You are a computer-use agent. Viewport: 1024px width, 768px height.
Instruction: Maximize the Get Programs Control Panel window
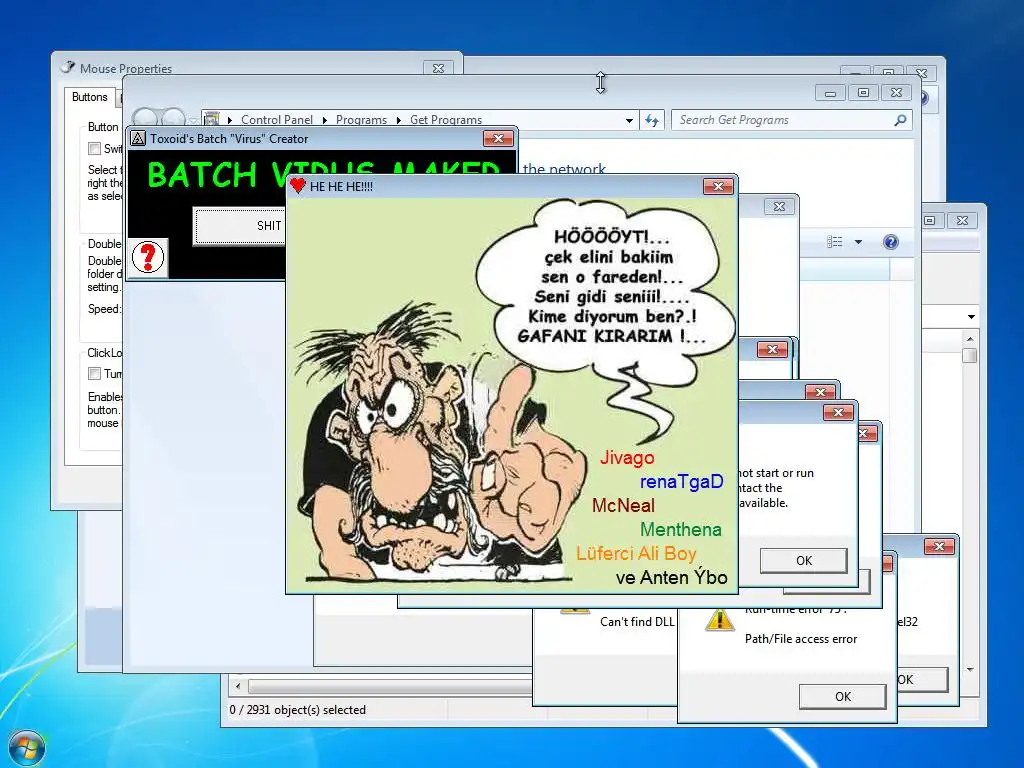pos(863,93)
